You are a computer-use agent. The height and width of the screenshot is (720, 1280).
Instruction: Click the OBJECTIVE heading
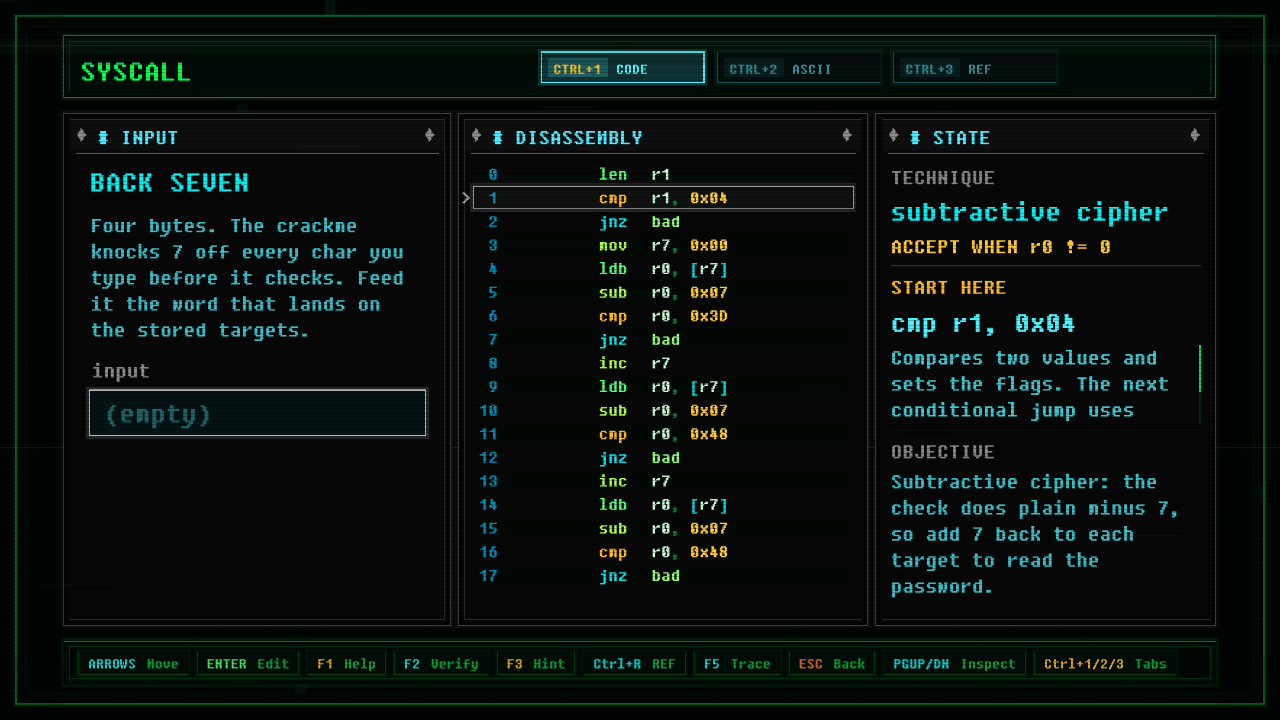click(943, 452)
